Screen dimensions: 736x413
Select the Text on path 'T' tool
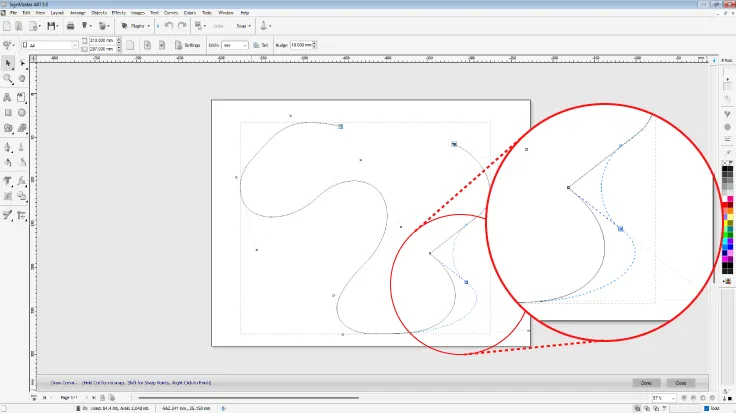7,181
